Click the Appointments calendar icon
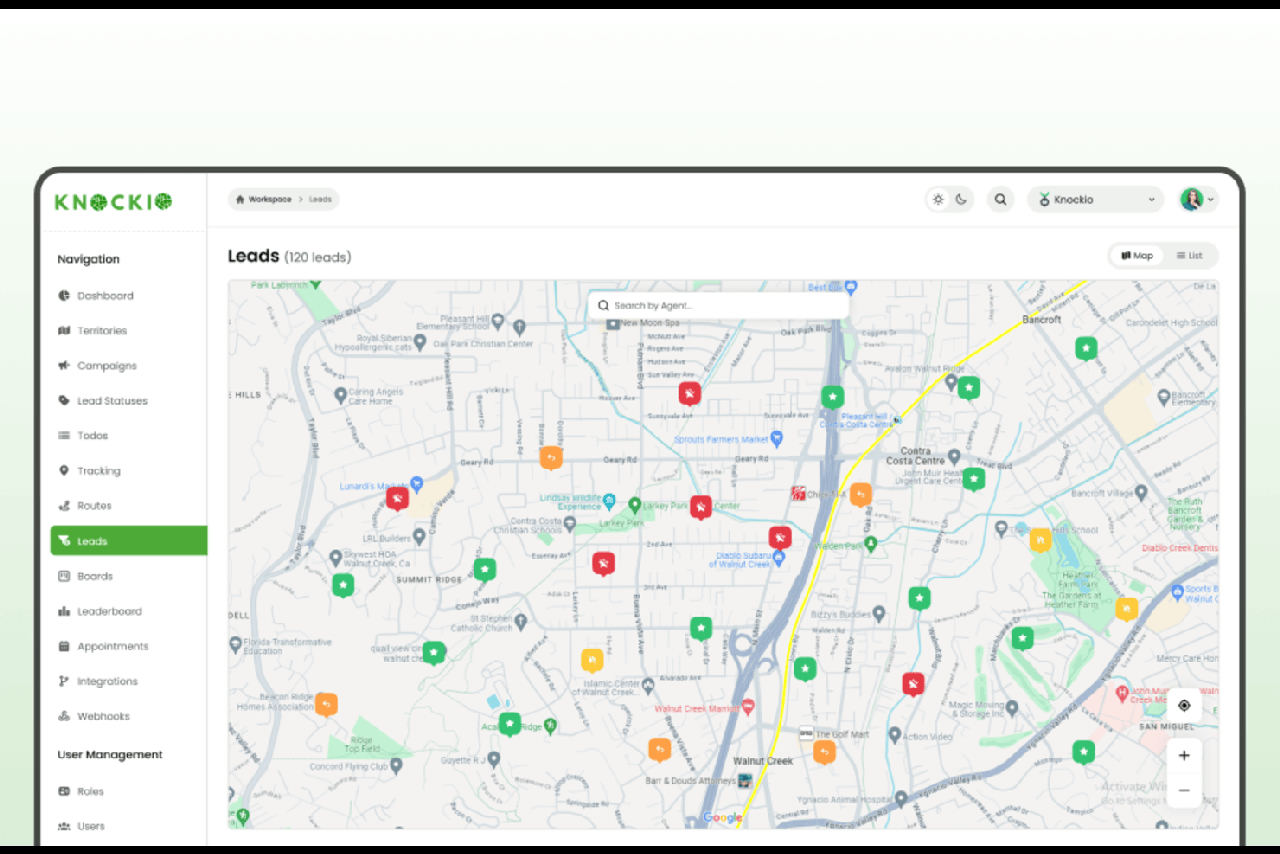Viewport: 1280px width, 854px height. (64, 646)
